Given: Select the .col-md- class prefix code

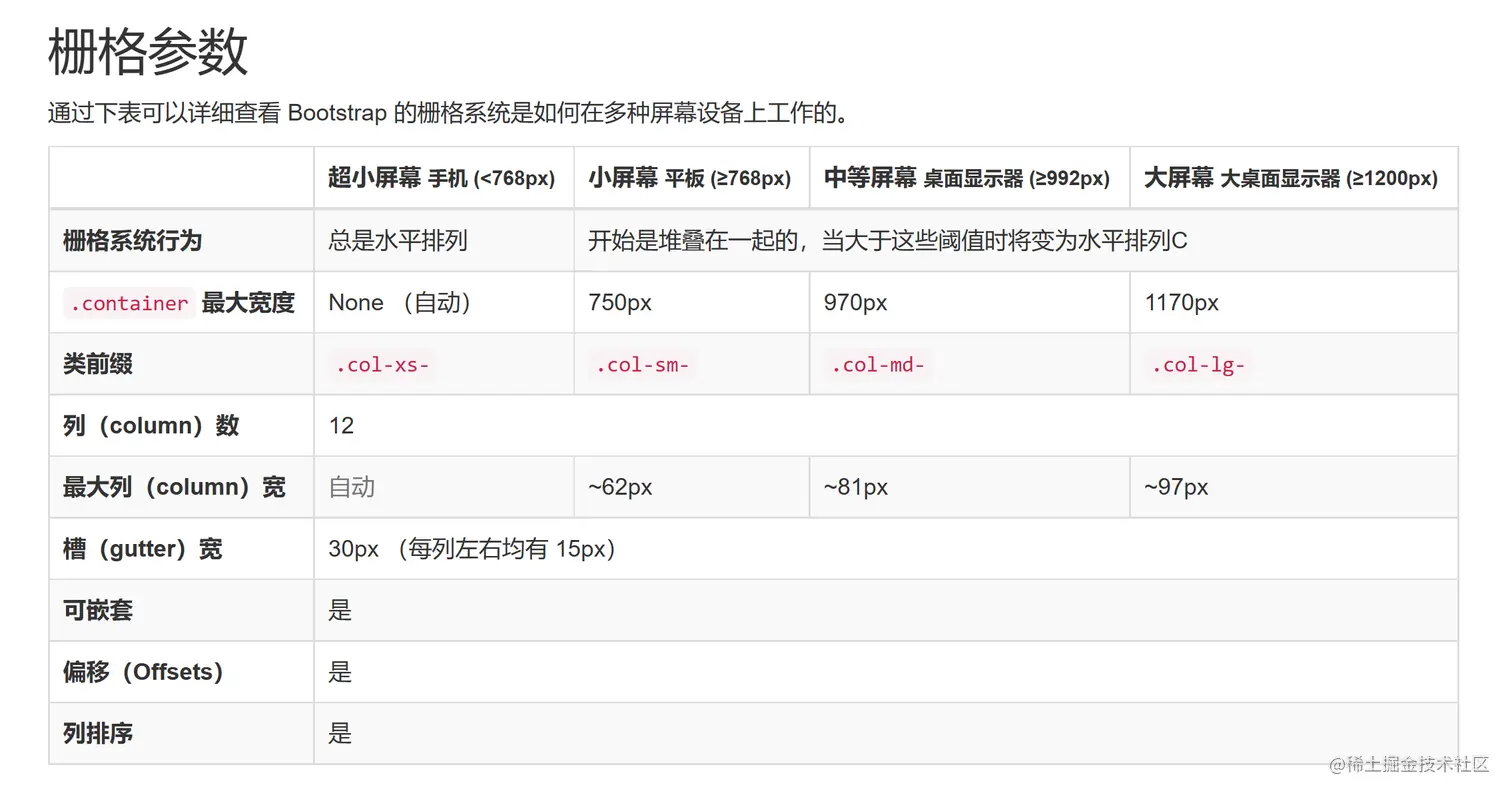Looking at the screenshot, I should [x=878, y=365].
